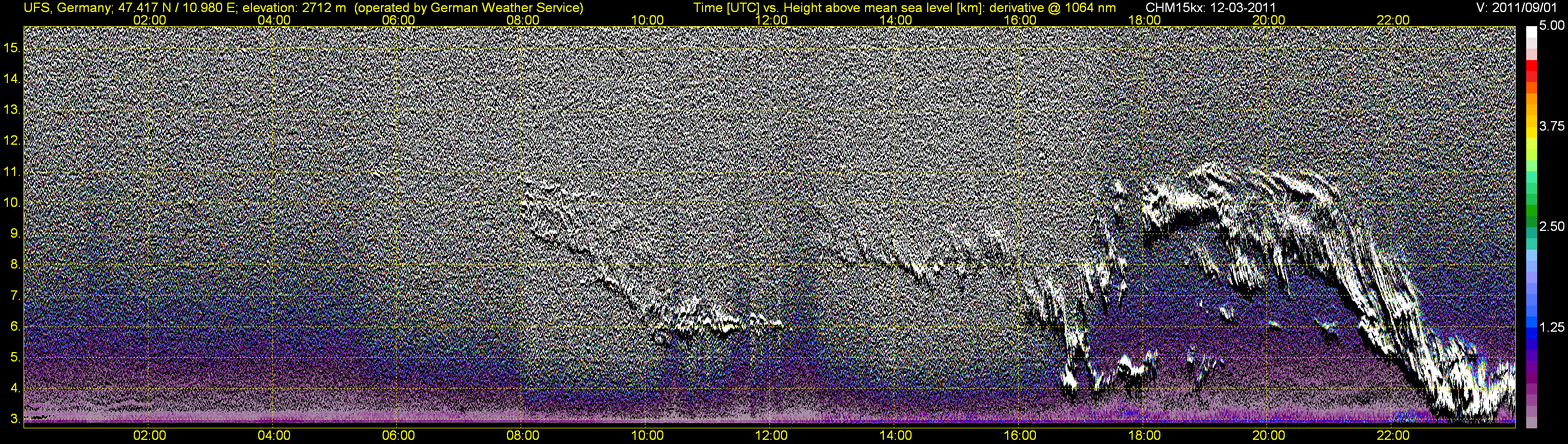
Task: Click the '9.' height axis label
Action: (15, 233)
